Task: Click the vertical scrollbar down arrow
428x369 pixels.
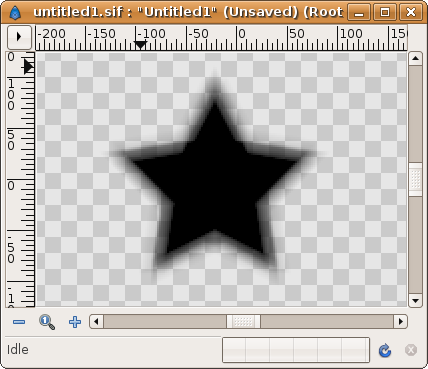Action: [x=415, y=301]
